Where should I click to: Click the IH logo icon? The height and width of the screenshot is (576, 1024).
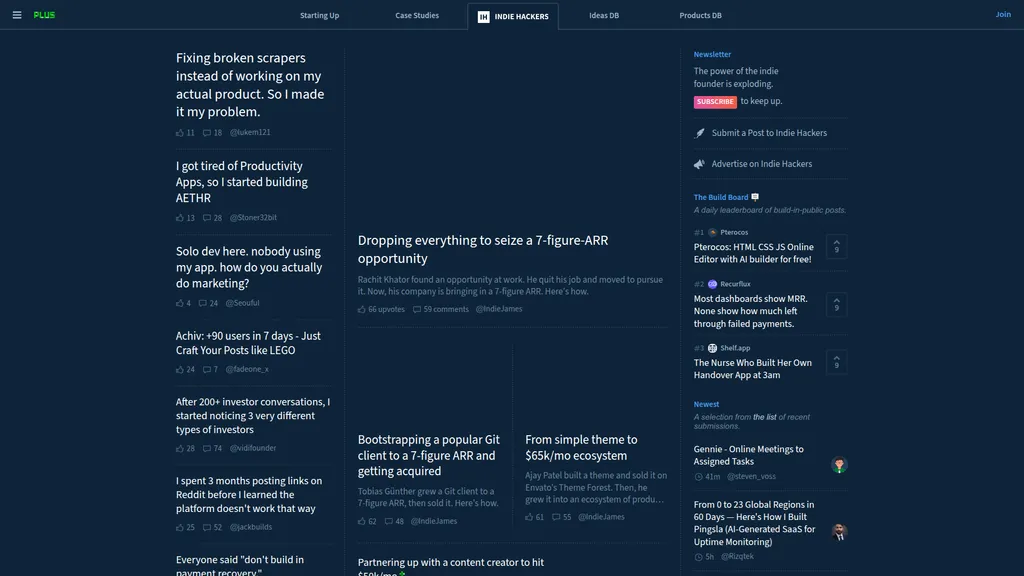[483, 17]
